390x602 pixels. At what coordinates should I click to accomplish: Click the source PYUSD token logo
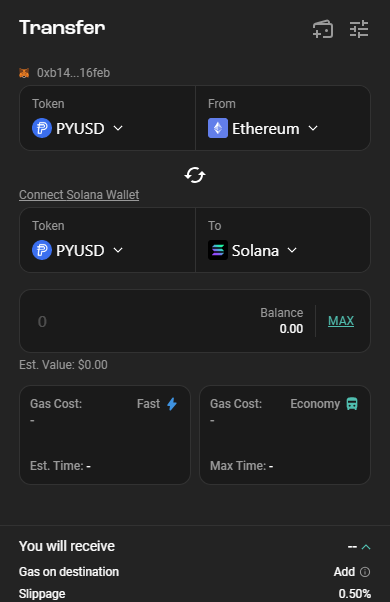pos(42,128)
